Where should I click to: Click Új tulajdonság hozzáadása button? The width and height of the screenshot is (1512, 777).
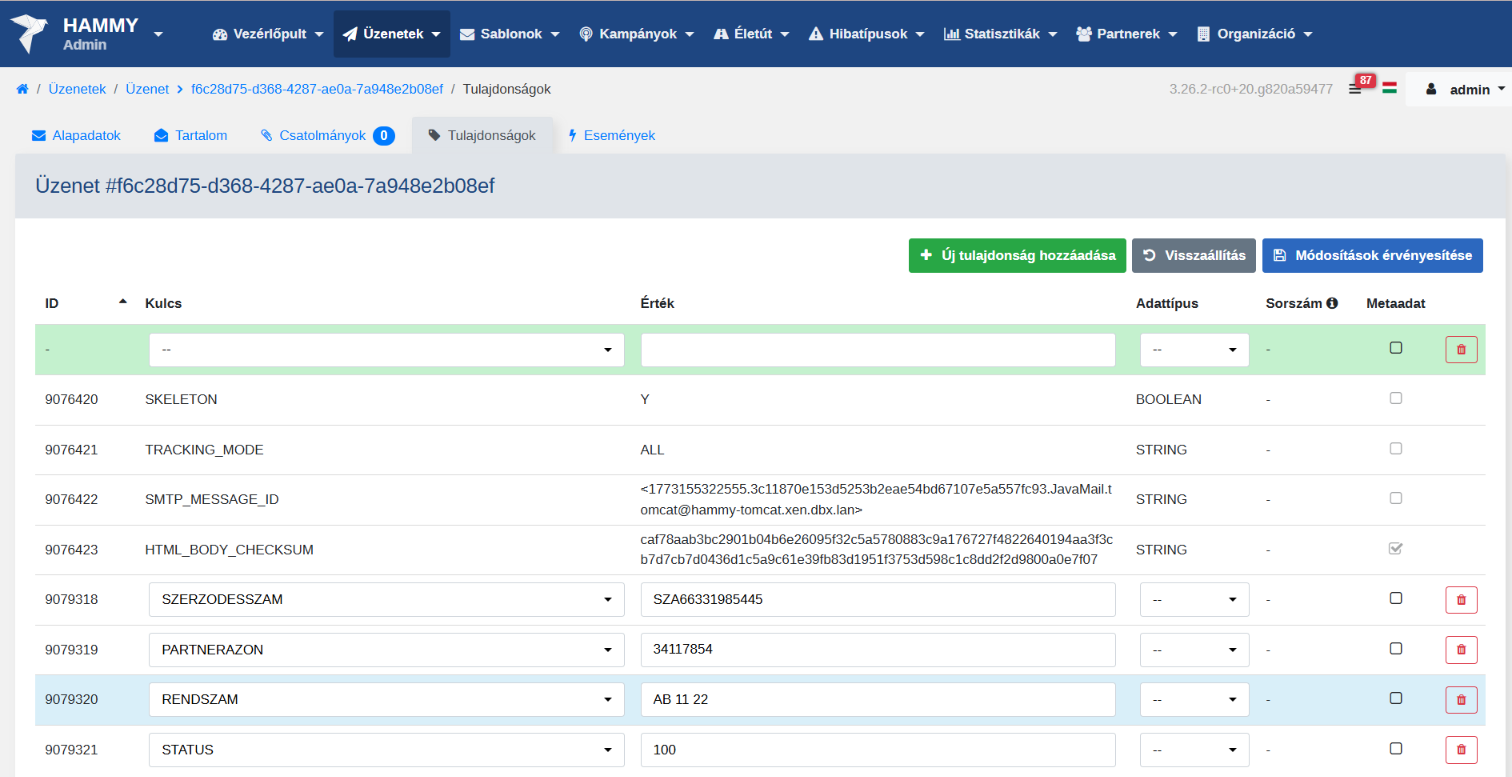1017,255
